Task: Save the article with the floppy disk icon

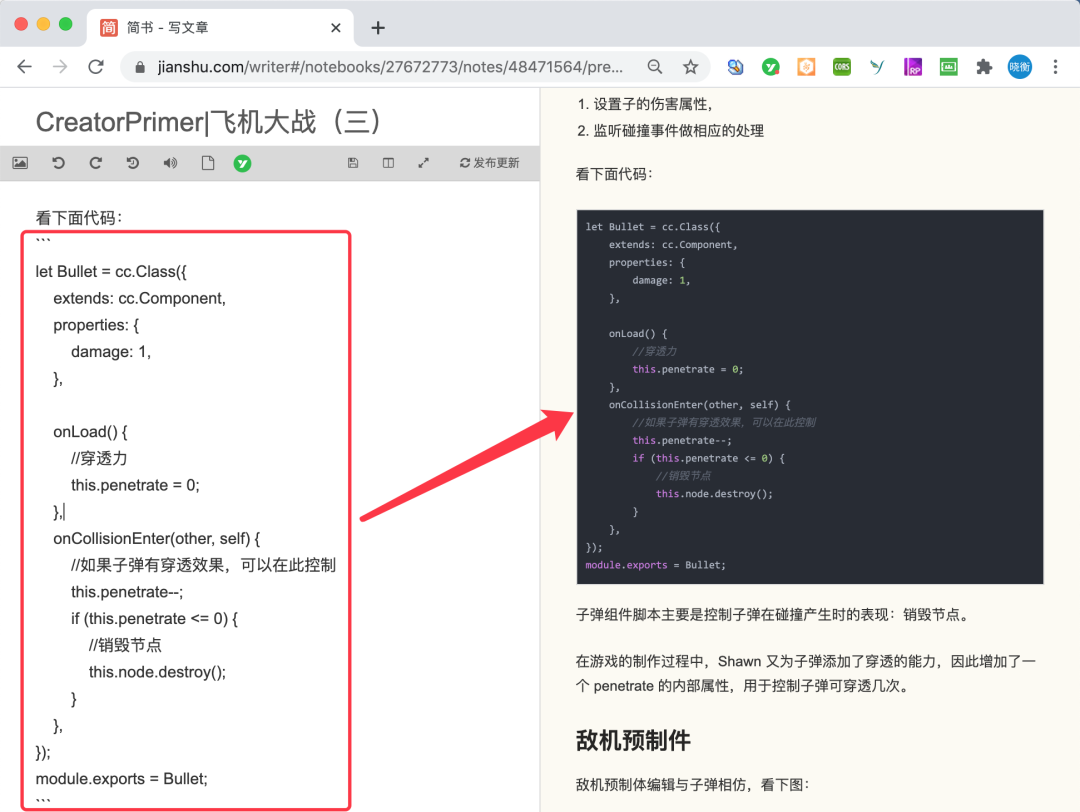Action: pos(353,163)
